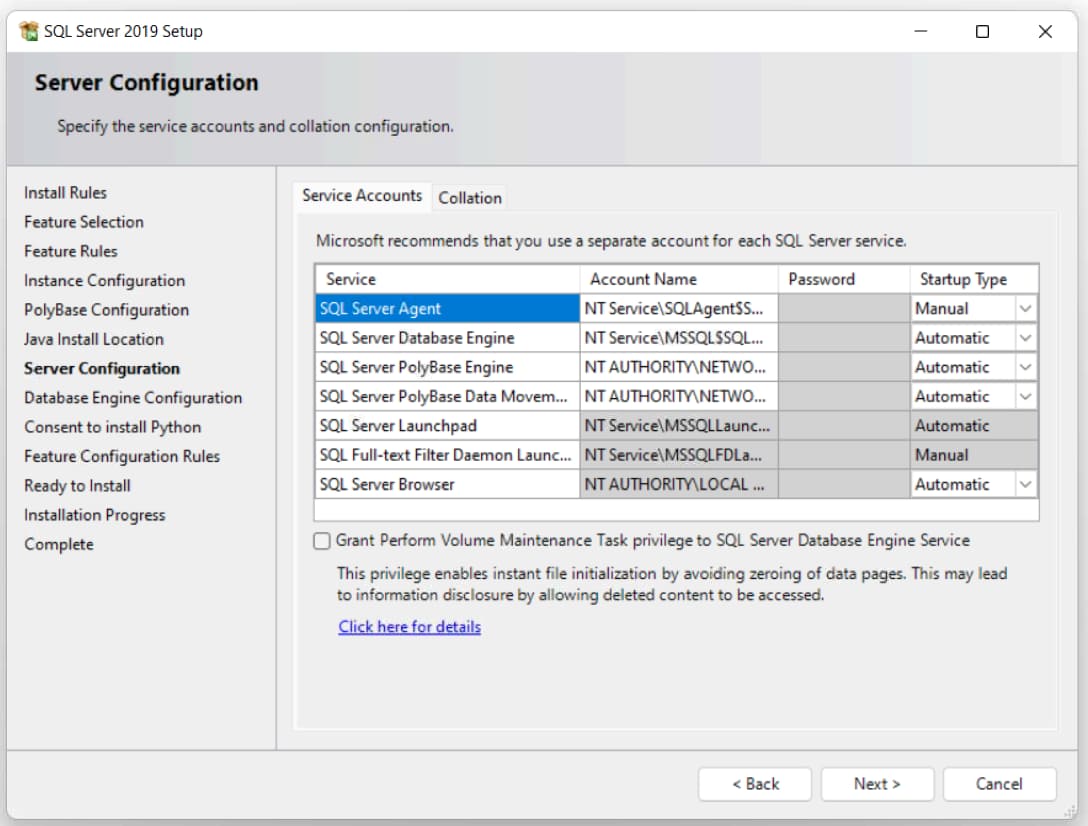Click the SQL Server Setup title bar icon
Screen dimensions: 1088x826
pyautogui.click(x=29, y=31)
